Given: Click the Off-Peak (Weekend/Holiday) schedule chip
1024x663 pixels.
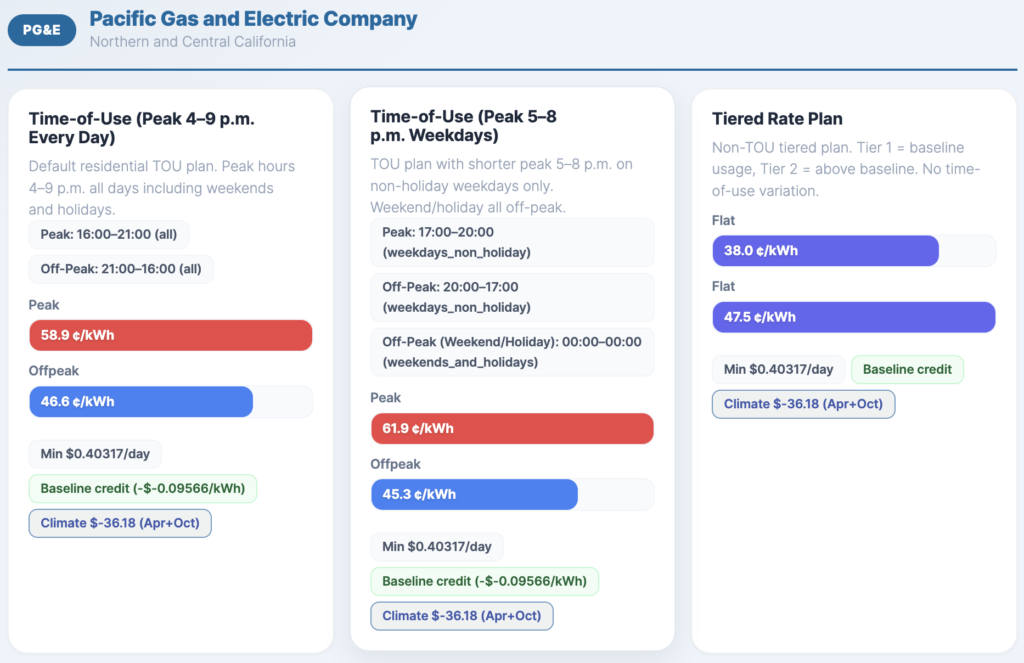Looking at the screenshot, I should click(x=511, y=352).
